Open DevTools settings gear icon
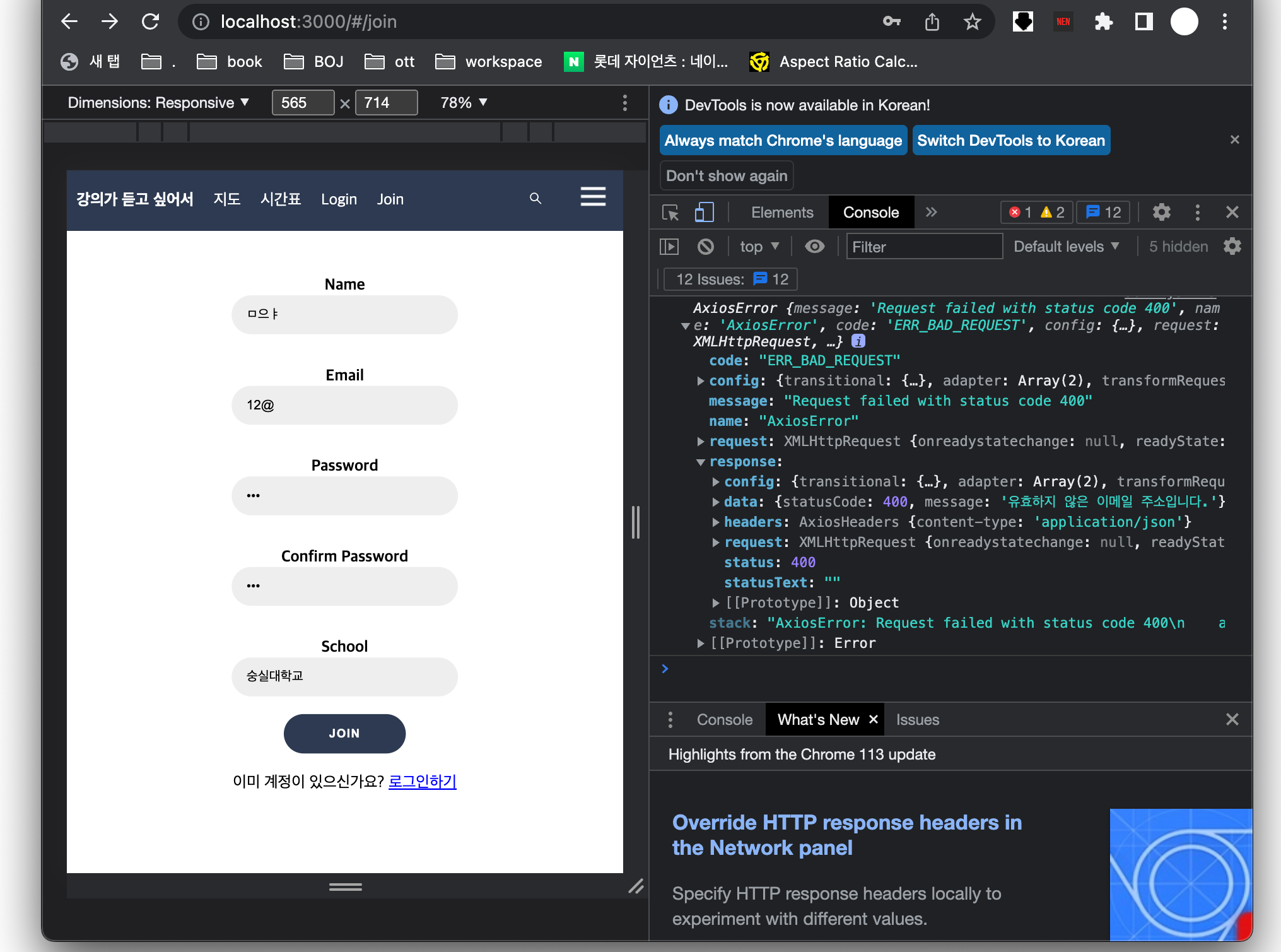 point(1161,213)
